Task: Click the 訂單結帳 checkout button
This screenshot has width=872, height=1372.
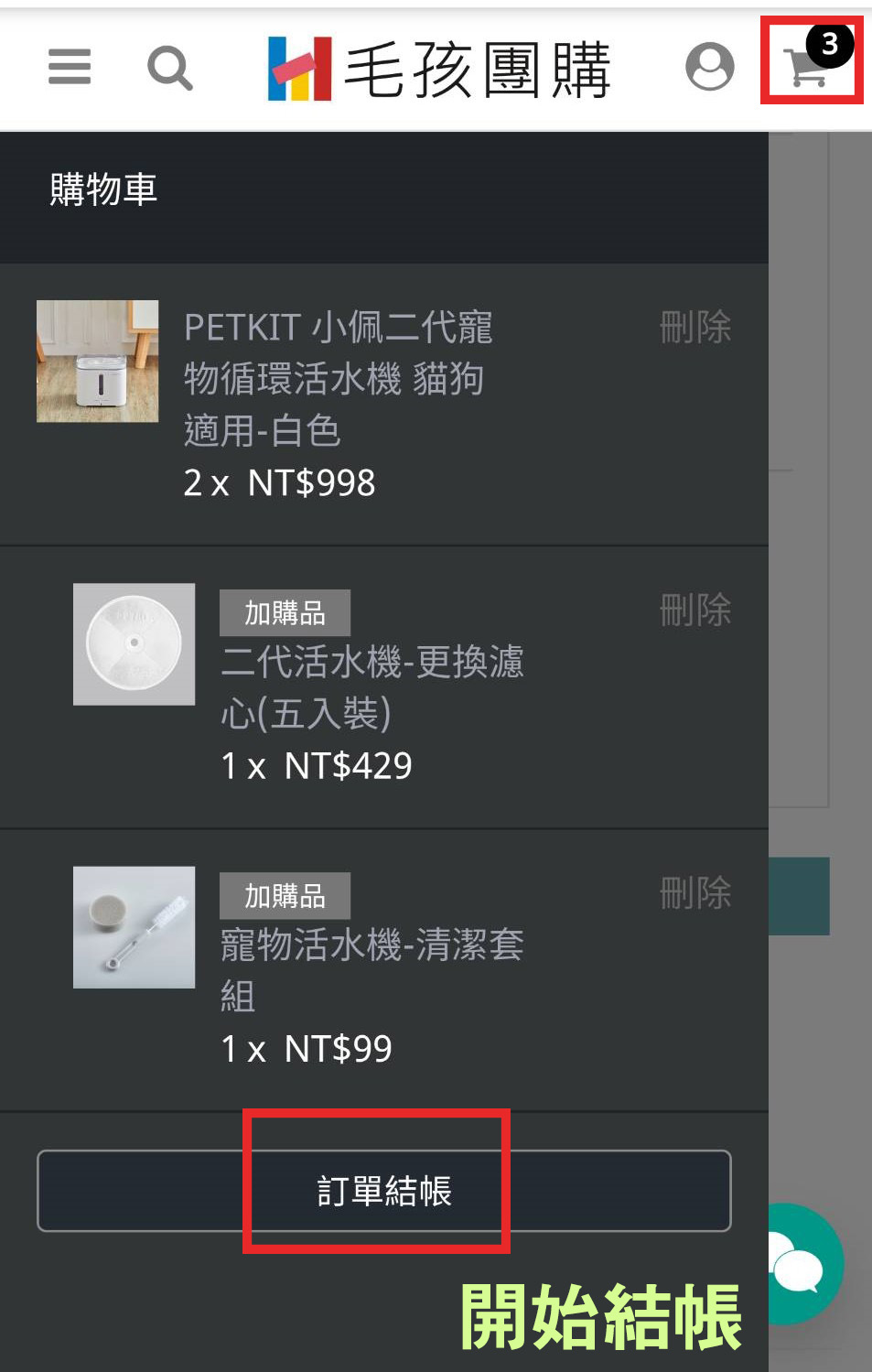Action: click(384, 1191)
